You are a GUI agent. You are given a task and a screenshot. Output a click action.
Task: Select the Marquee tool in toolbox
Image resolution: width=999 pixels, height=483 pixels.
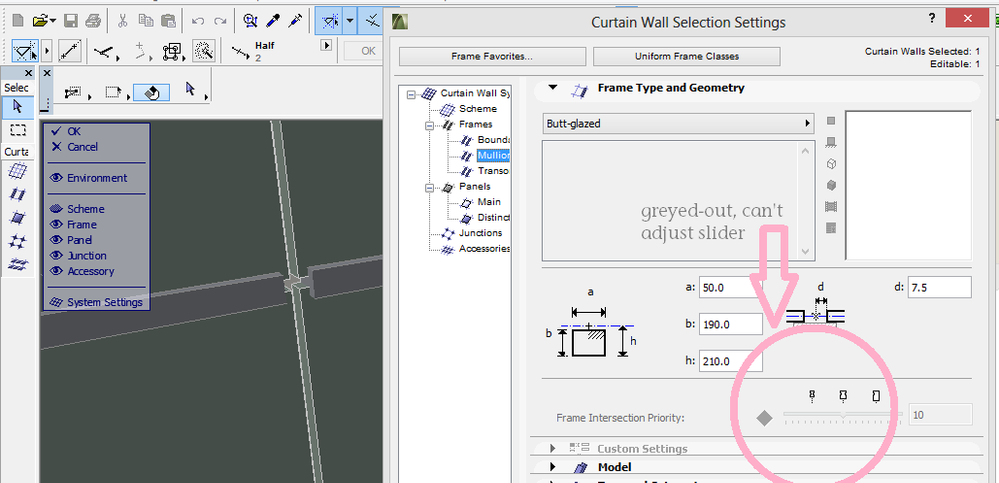point(17,130)
